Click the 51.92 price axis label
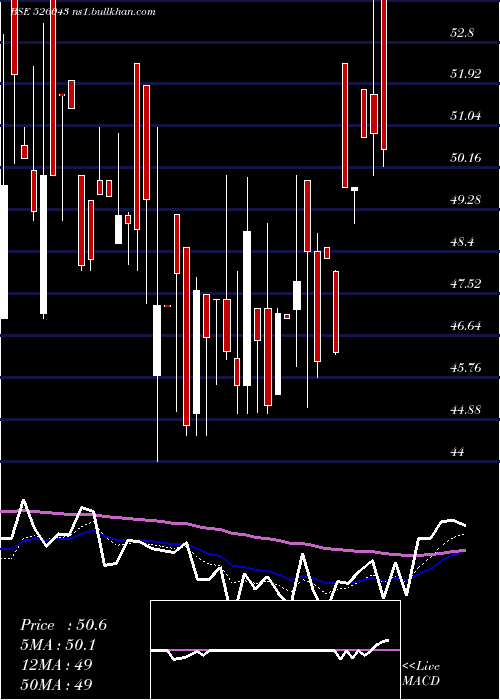Viewport: 500px width, 700px height. coord(466,74)
